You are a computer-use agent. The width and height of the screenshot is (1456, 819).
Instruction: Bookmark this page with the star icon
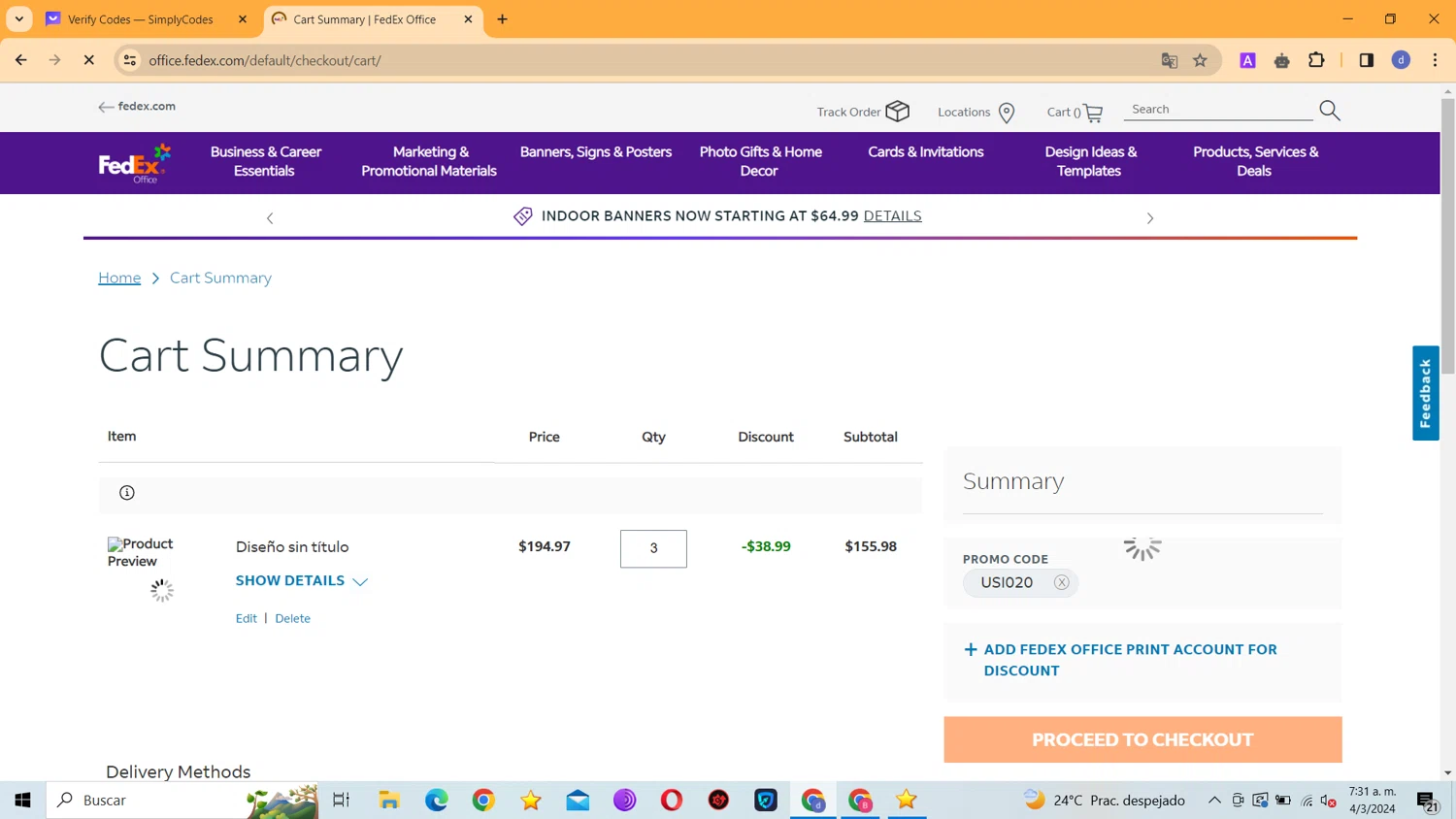[1201, 60]
